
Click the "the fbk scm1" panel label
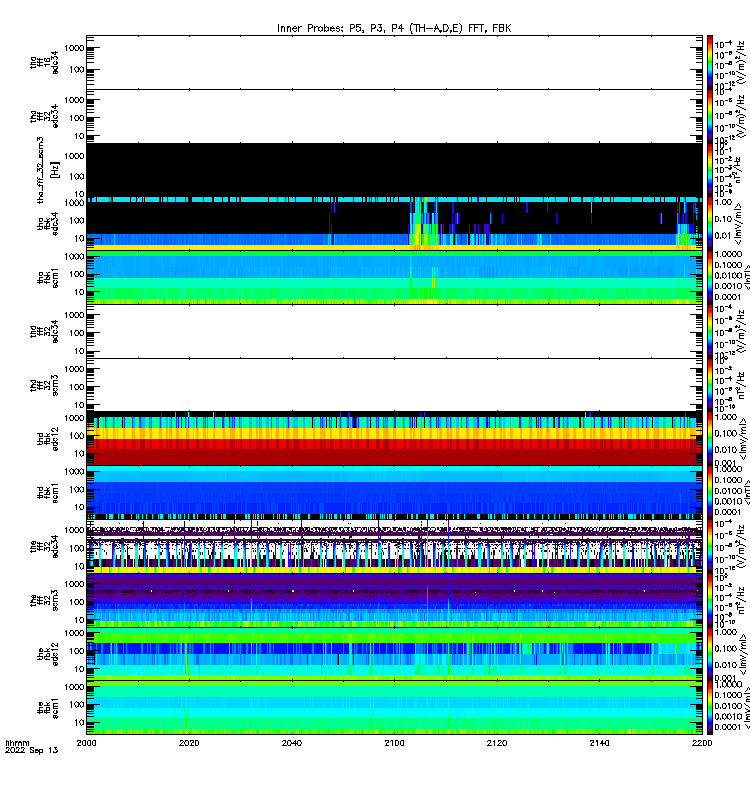tap(48, 708)
